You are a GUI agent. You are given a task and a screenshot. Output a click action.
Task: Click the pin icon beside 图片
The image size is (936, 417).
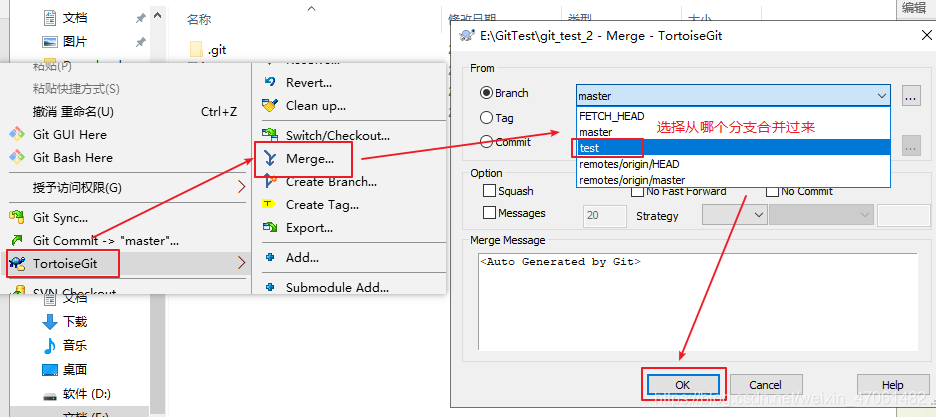pos(140,42)
